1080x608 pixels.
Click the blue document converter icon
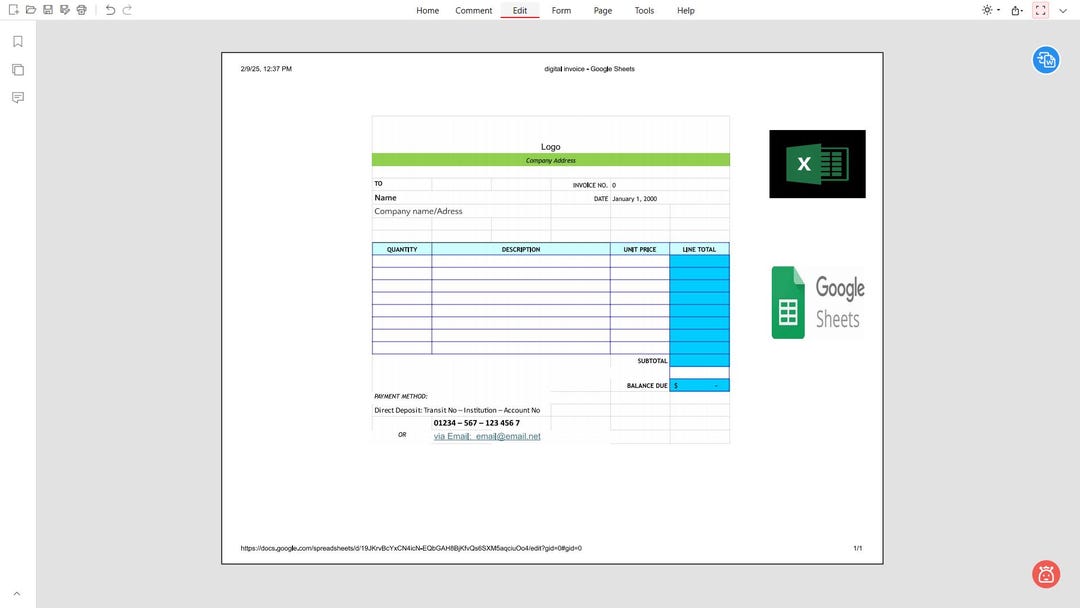click(x=1046, y=60)
